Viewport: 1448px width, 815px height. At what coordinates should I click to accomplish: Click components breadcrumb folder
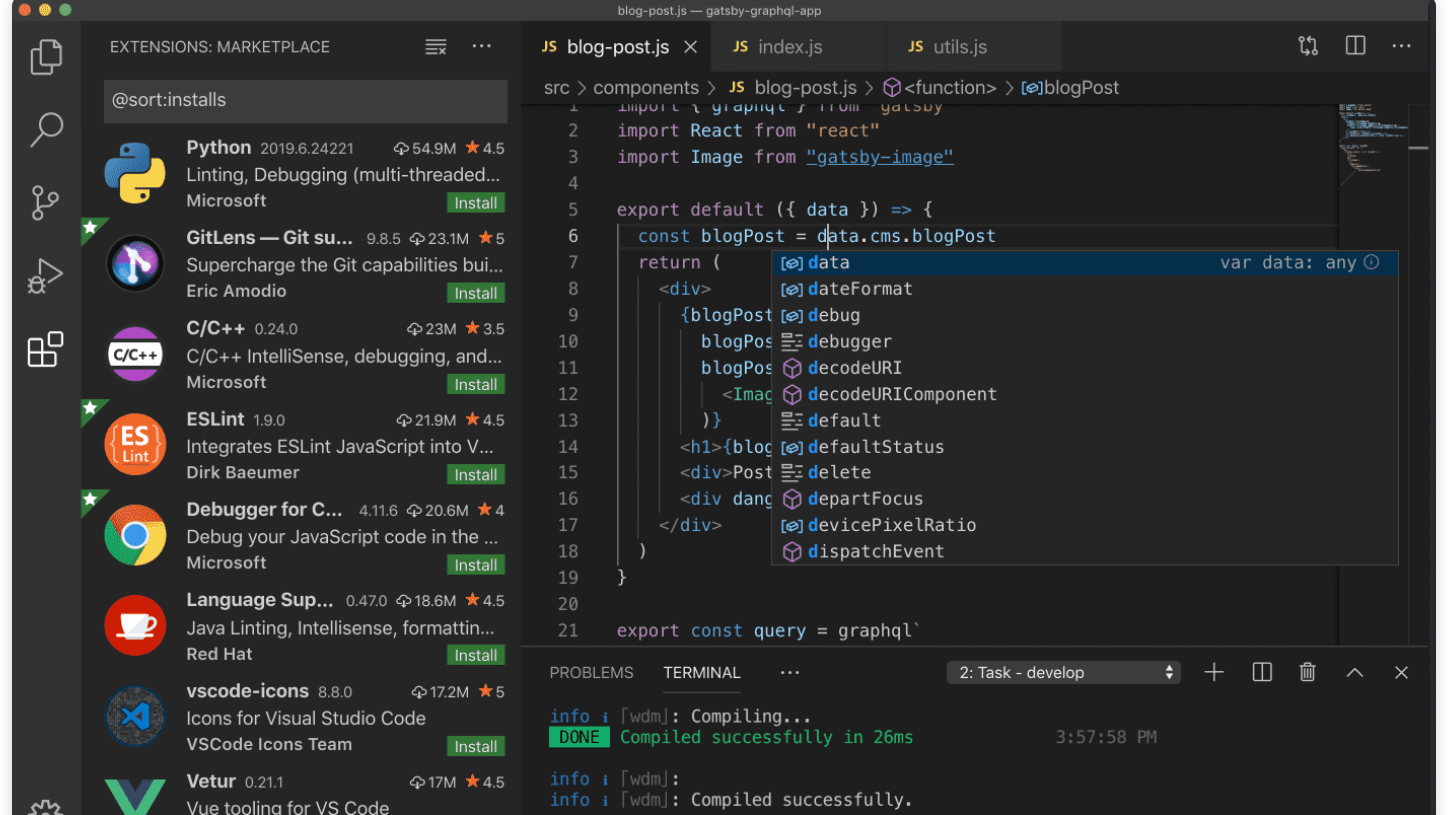pos(646,88)
